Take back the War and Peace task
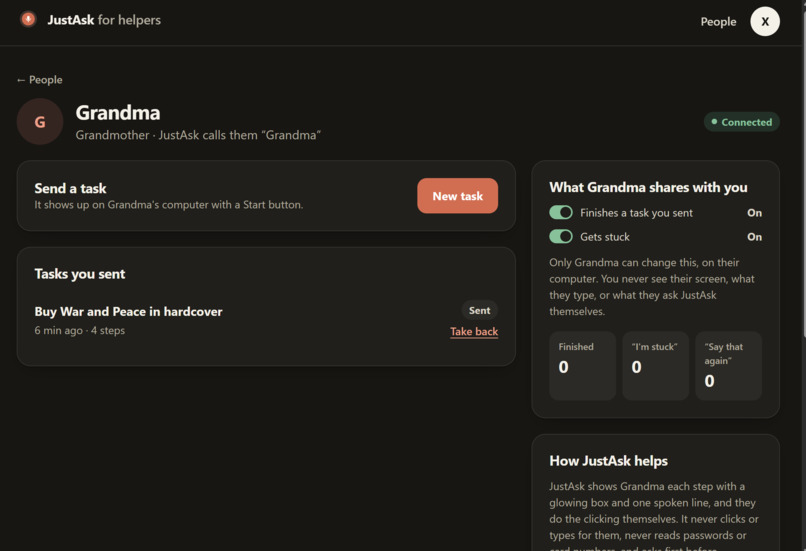The image size is (806, 551). [474, 332]
